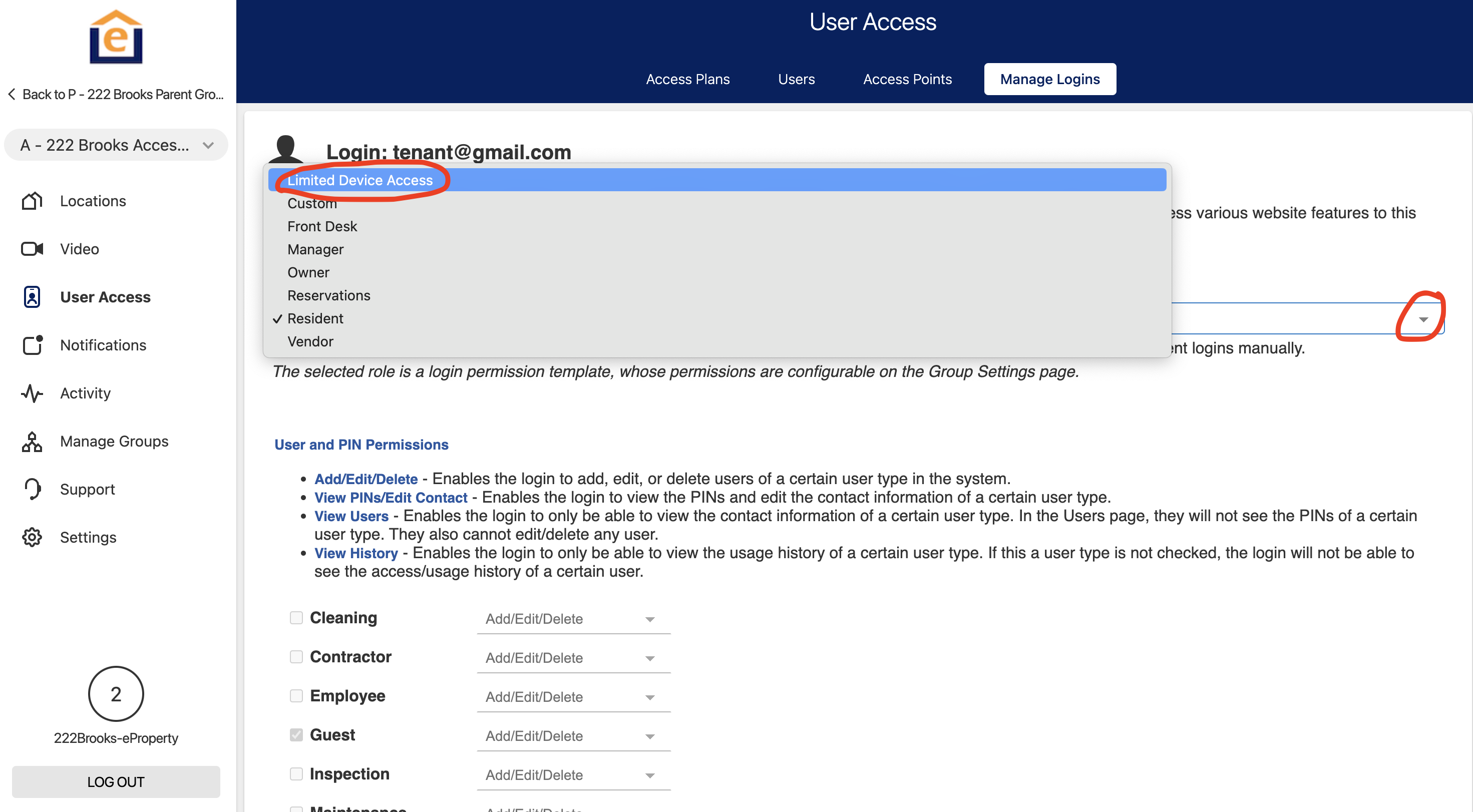Expand the A - 222 Brooks Access group dropdown
Screen dimensions: 1473x812
pyautogui.click(x=116, y=145)
